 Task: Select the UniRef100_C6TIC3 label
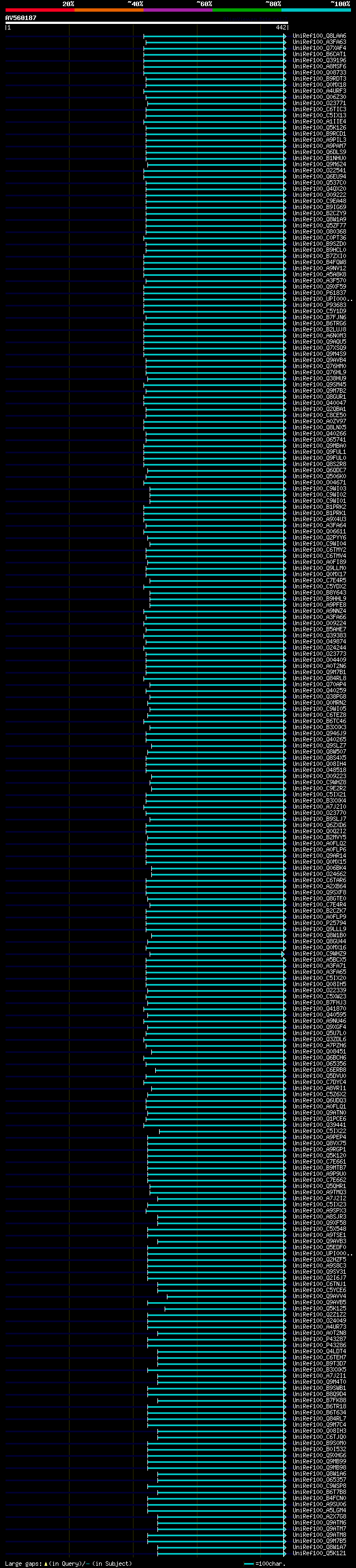[319, 110]
